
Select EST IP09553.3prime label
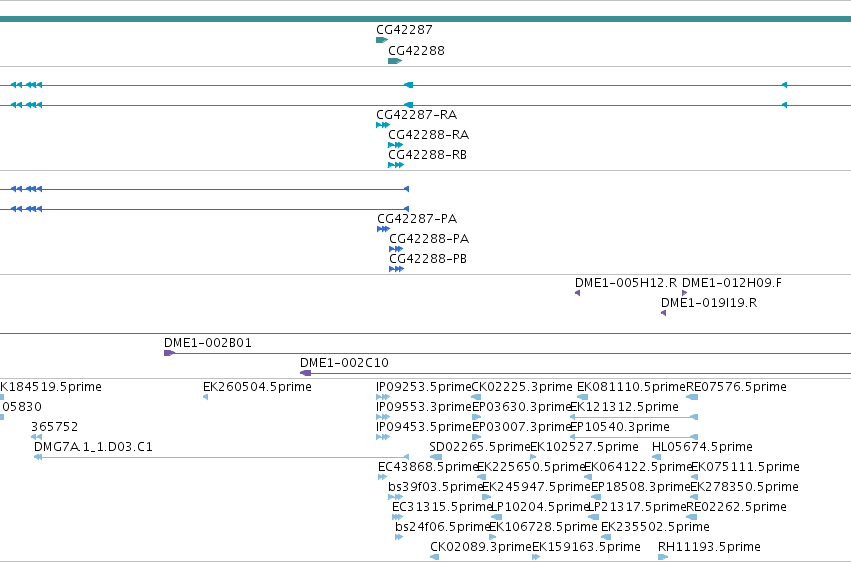[x=423, y=407]
